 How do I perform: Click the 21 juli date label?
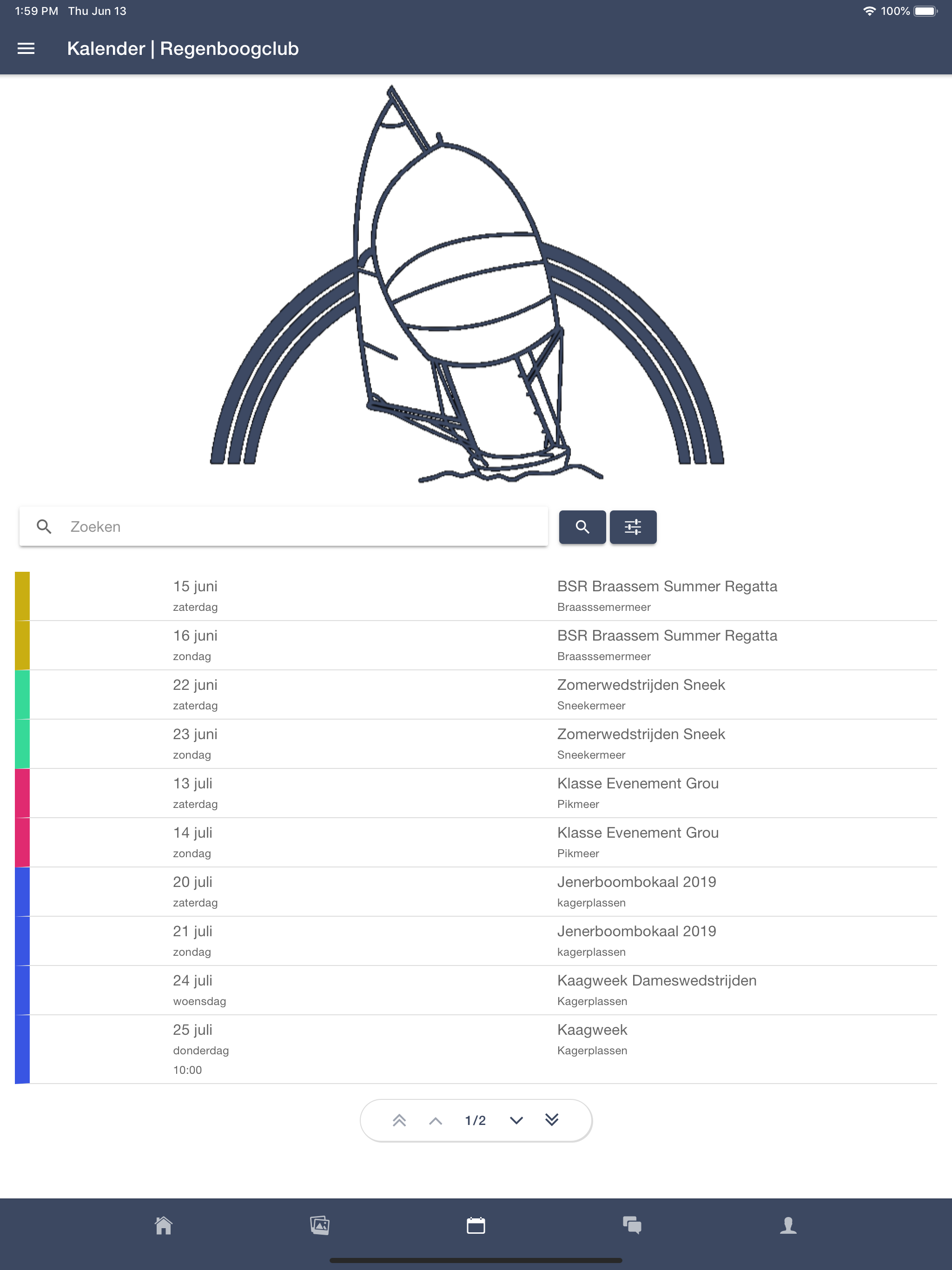(193, 931)
